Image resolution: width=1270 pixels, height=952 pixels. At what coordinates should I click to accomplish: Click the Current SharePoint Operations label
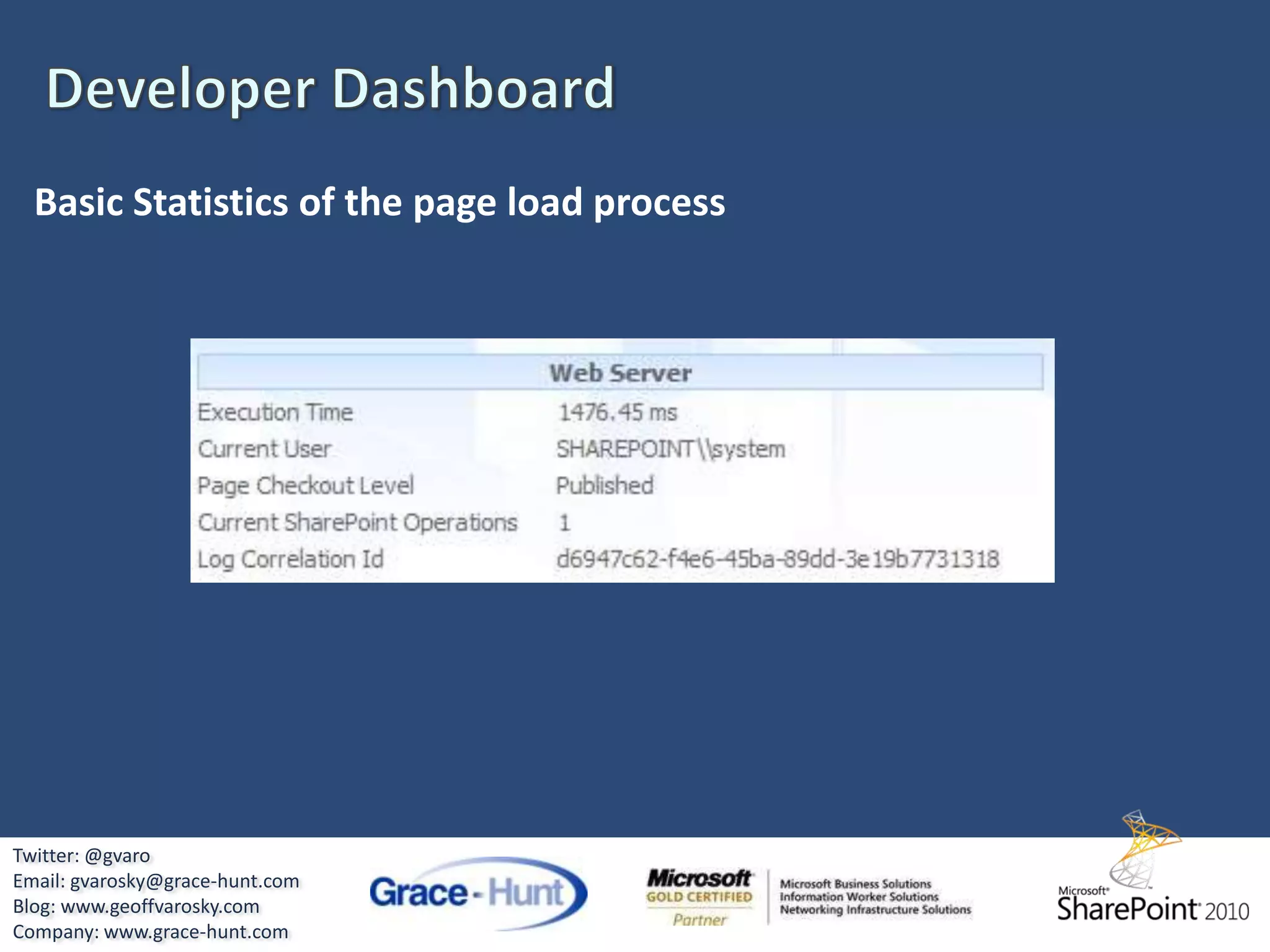pos(357,522)
